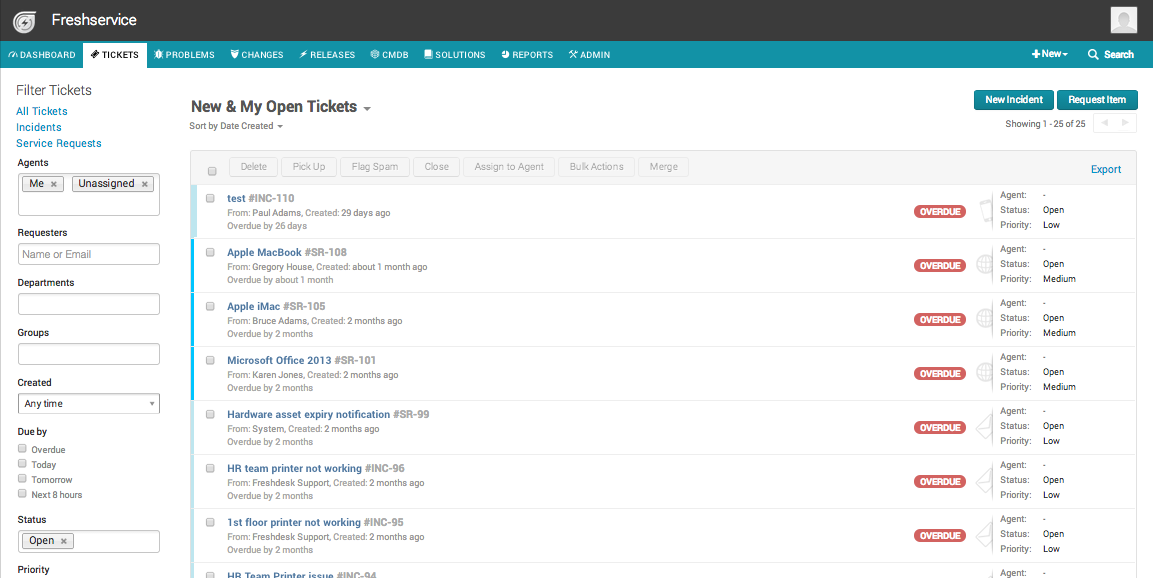Check the Apple MacBook #SR-108 ticket
1153x578 pixels.
tap(210, 252)
